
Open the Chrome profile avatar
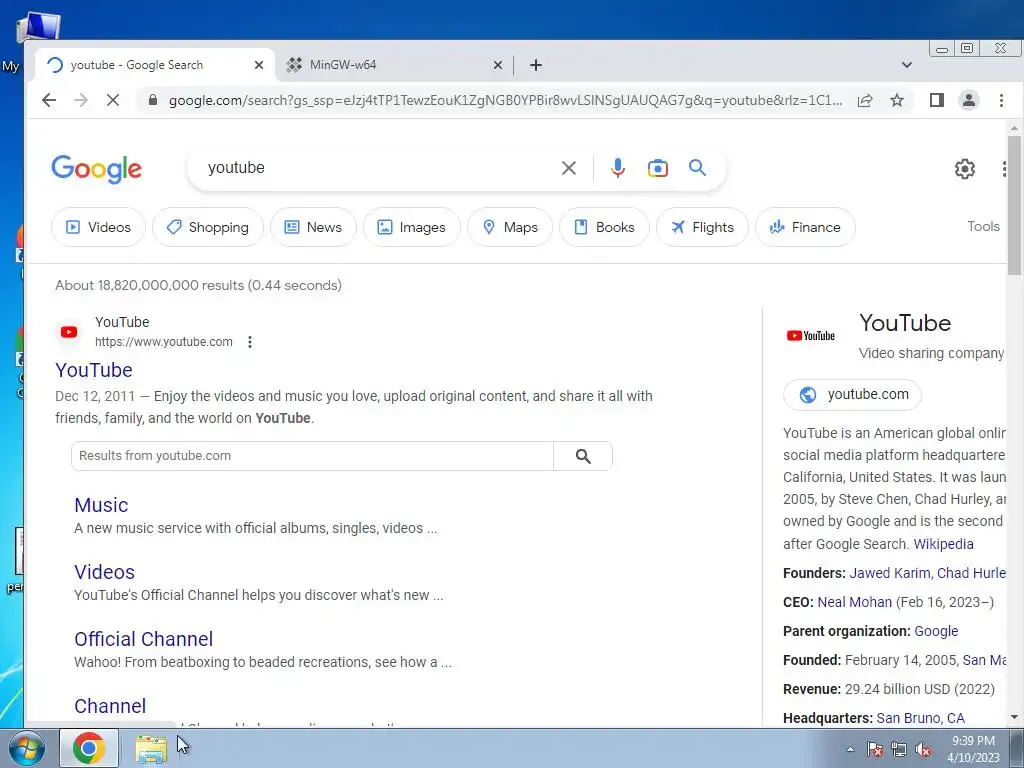[x=968, y=100]
